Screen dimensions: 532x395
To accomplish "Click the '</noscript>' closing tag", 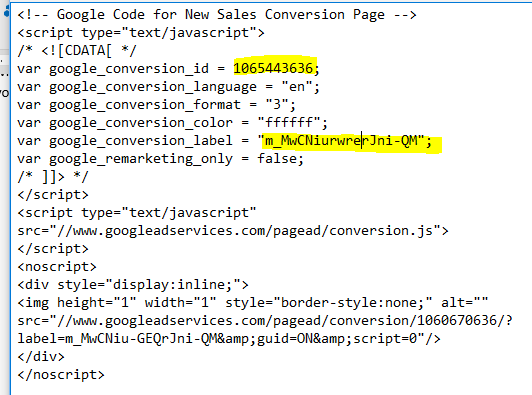I will coord(61,375).
